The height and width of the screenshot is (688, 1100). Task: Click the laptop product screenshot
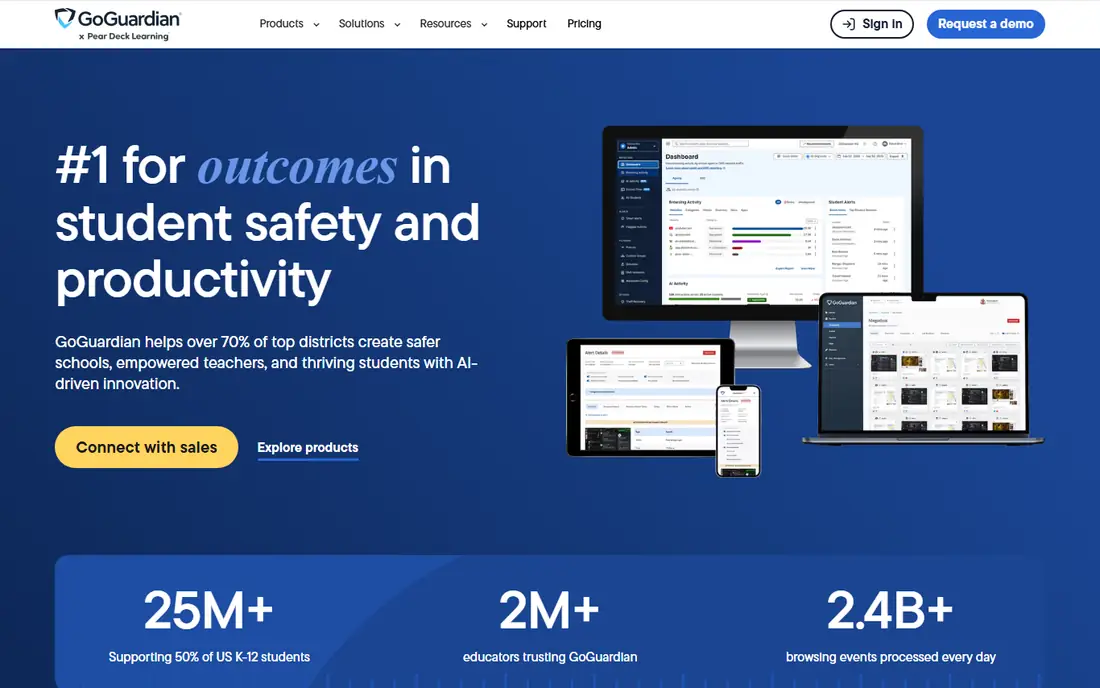pyautogui.click(x=923, y=368)
